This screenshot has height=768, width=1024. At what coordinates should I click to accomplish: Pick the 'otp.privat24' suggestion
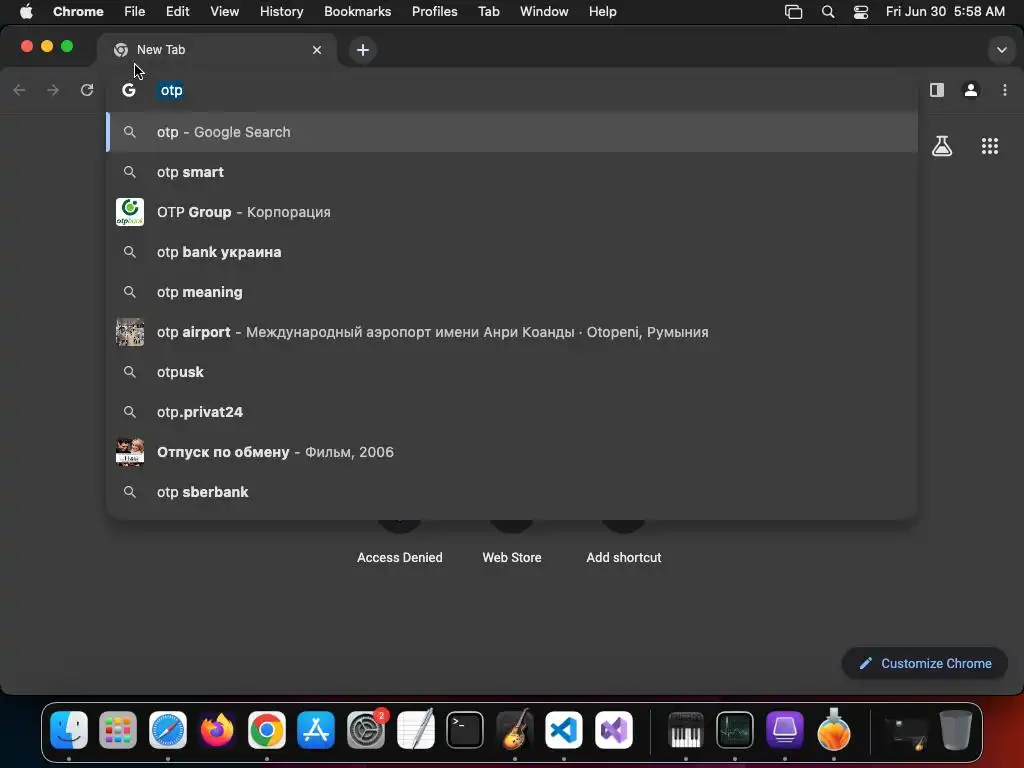(x=512, y=412)
